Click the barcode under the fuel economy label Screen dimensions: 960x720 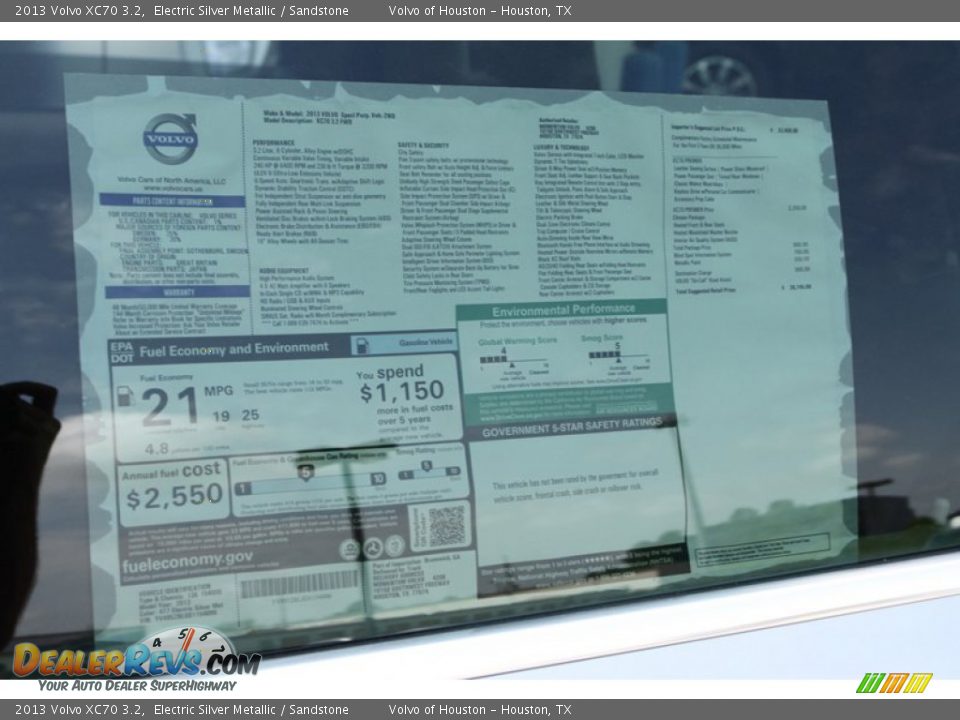300,583
